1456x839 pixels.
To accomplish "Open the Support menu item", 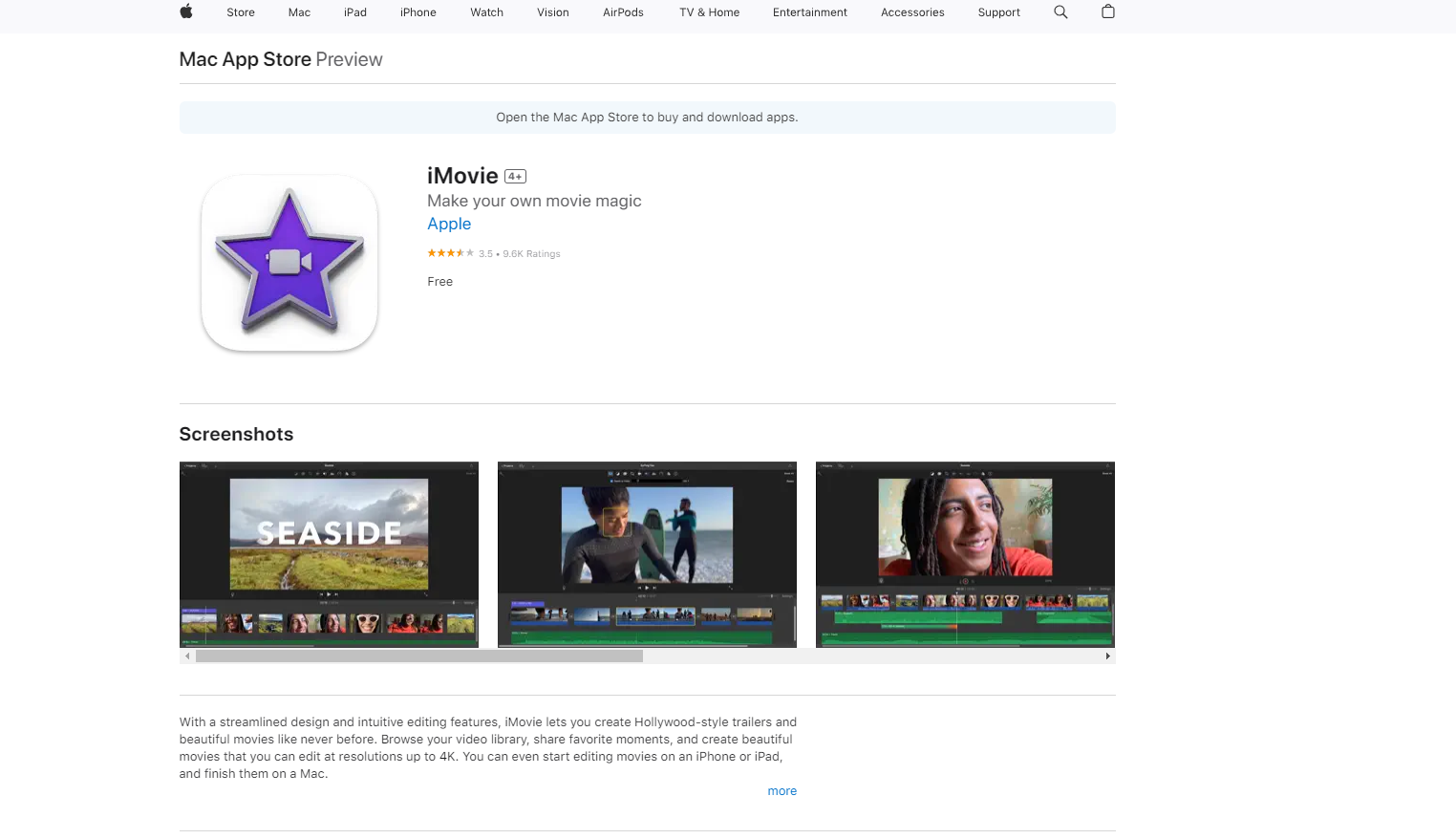I will [998, 12].
